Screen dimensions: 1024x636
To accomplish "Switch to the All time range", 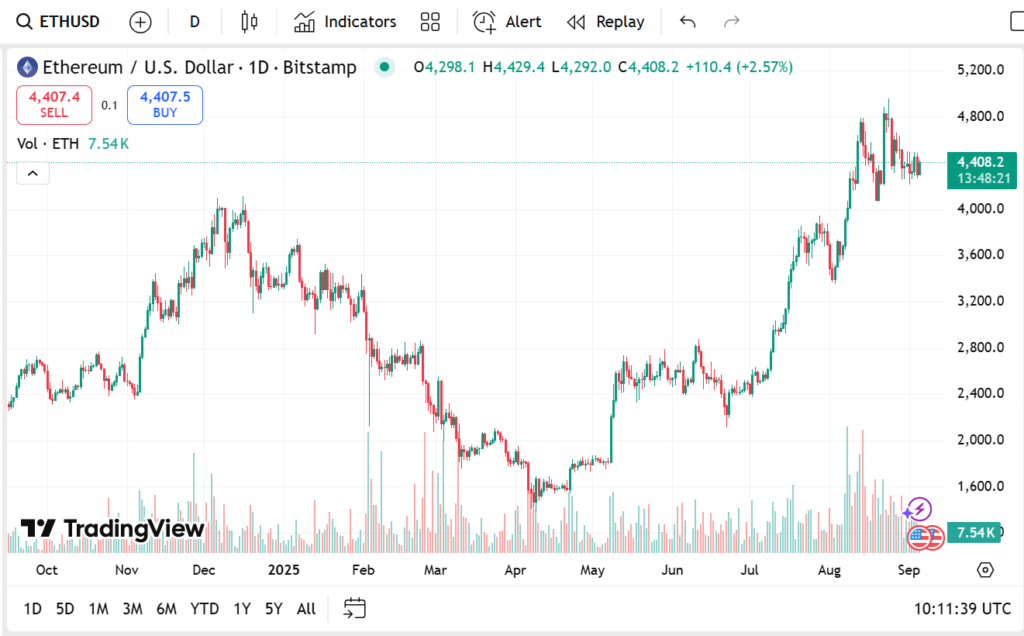I will coord(306,609).
